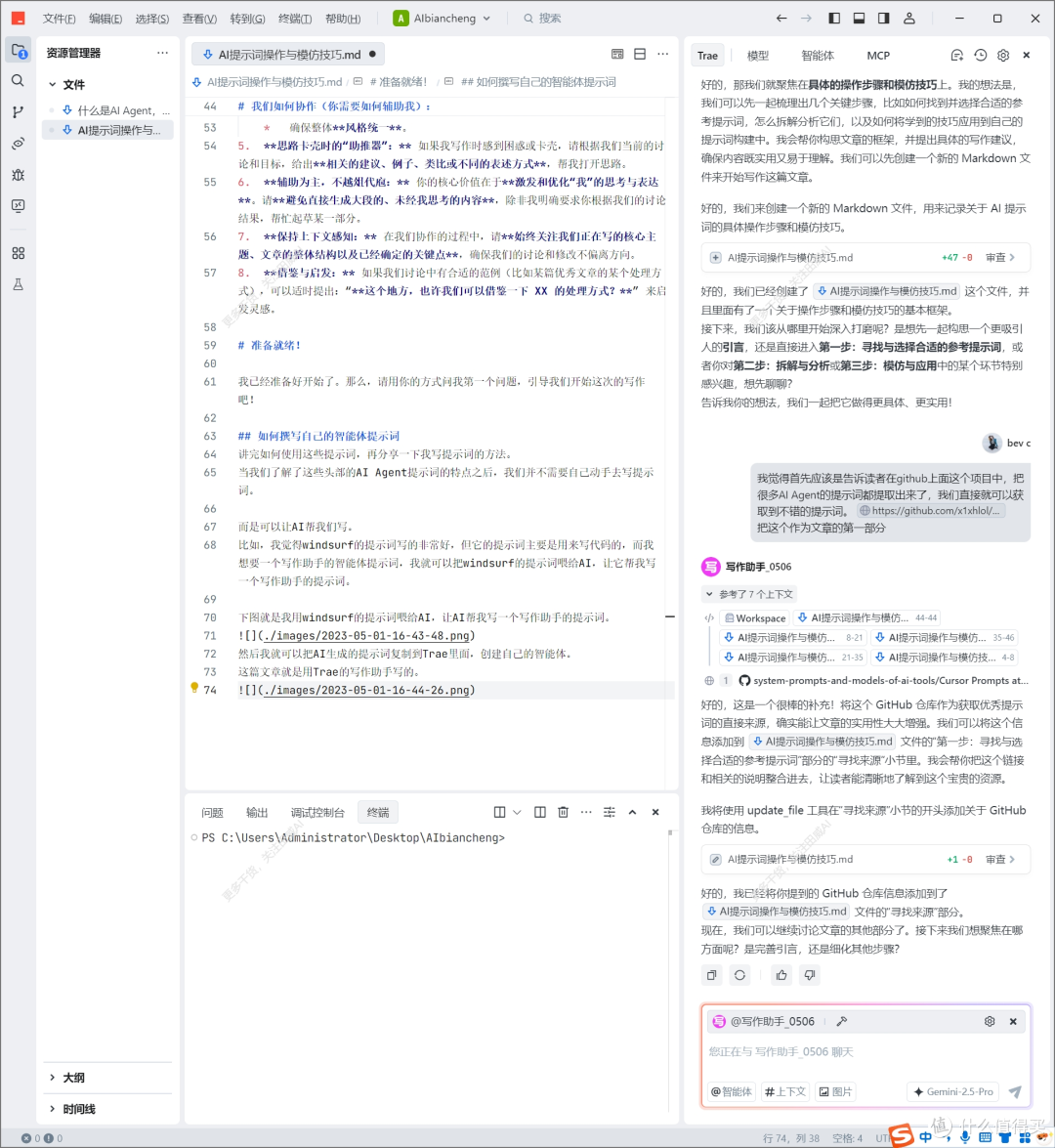The image size is (1055, 1148).
Task: Open the 编辑(E) menu
Action: click(105, 19)
